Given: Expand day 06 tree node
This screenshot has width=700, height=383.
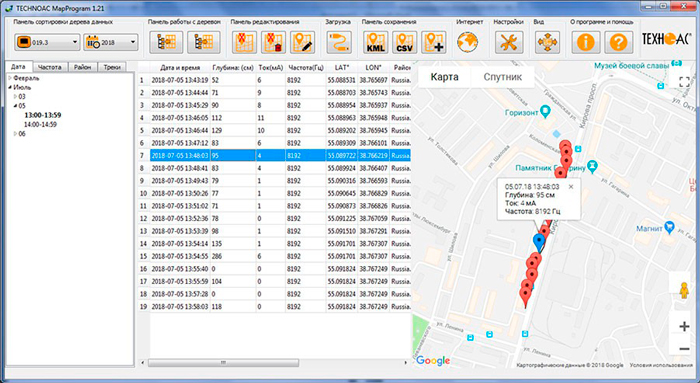Looking at the screenshot, I should click(x=16, y=133).
